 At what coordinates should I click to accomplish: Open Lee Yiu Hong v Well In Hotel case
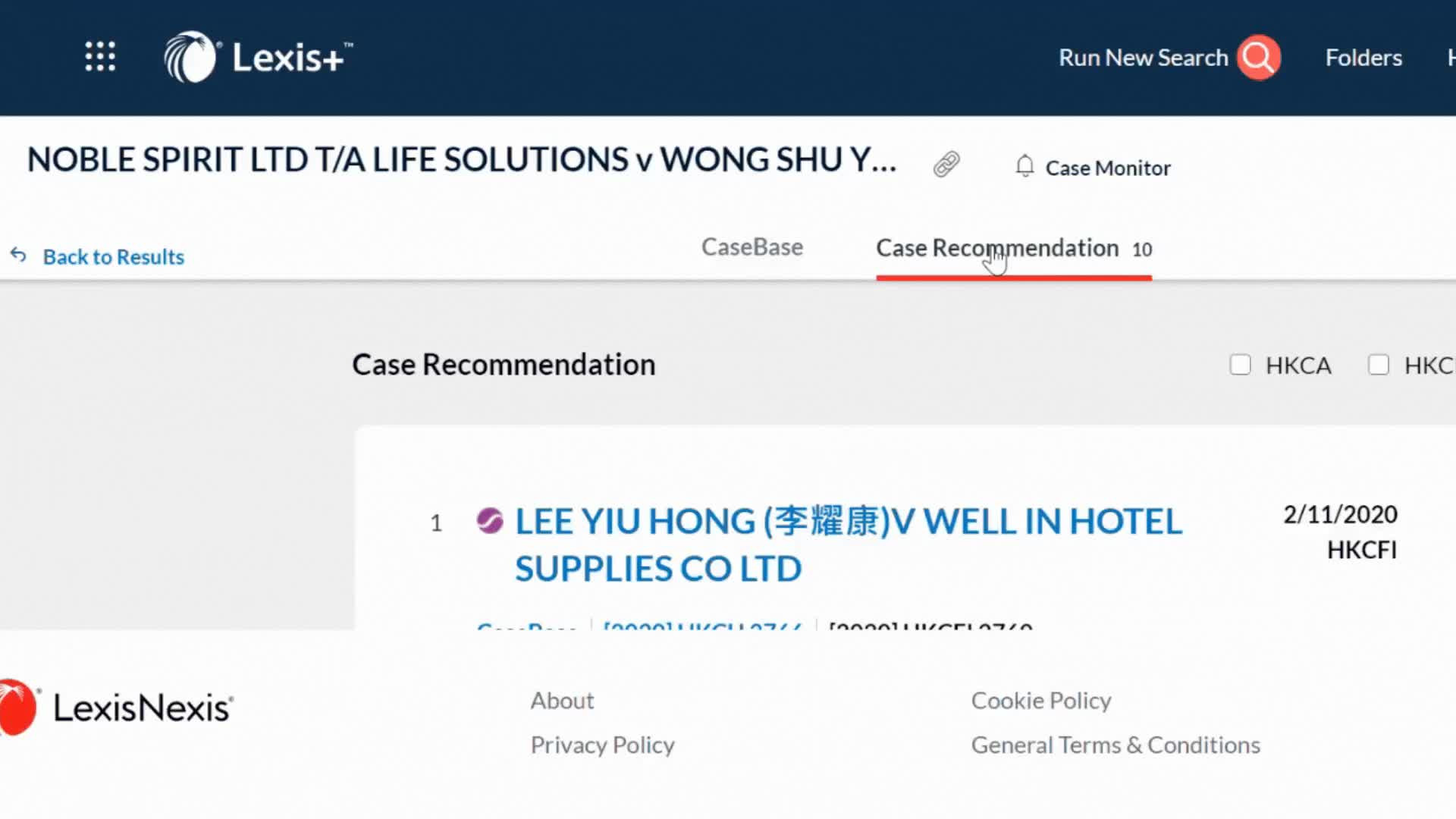848,544
